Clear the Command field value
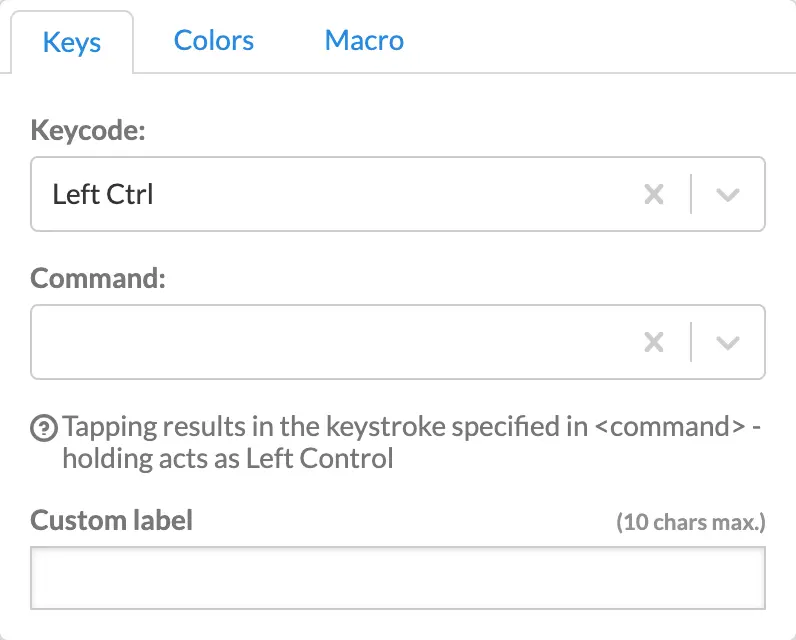The width and height of the screenshot is (796, 640). 654,342
